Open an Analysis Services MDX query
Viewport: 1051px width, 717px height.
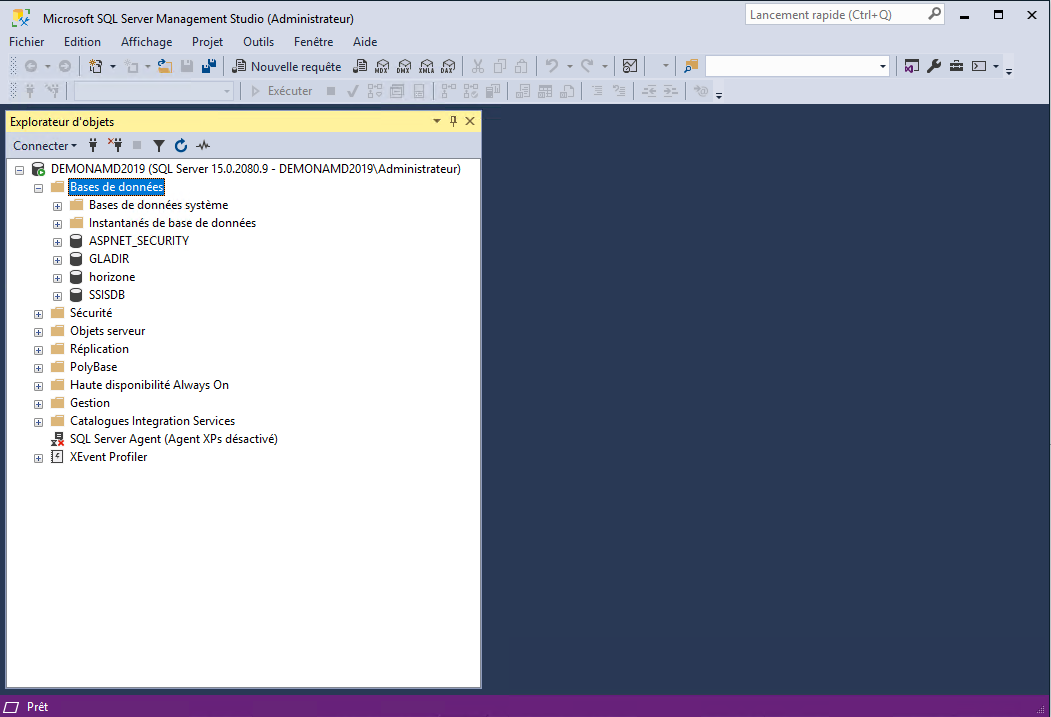[x=382, y=66]
